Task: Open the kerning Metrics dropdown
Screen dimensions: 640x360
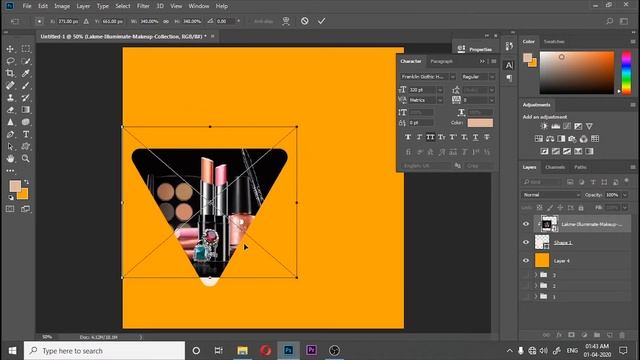Action: point(440,100)
